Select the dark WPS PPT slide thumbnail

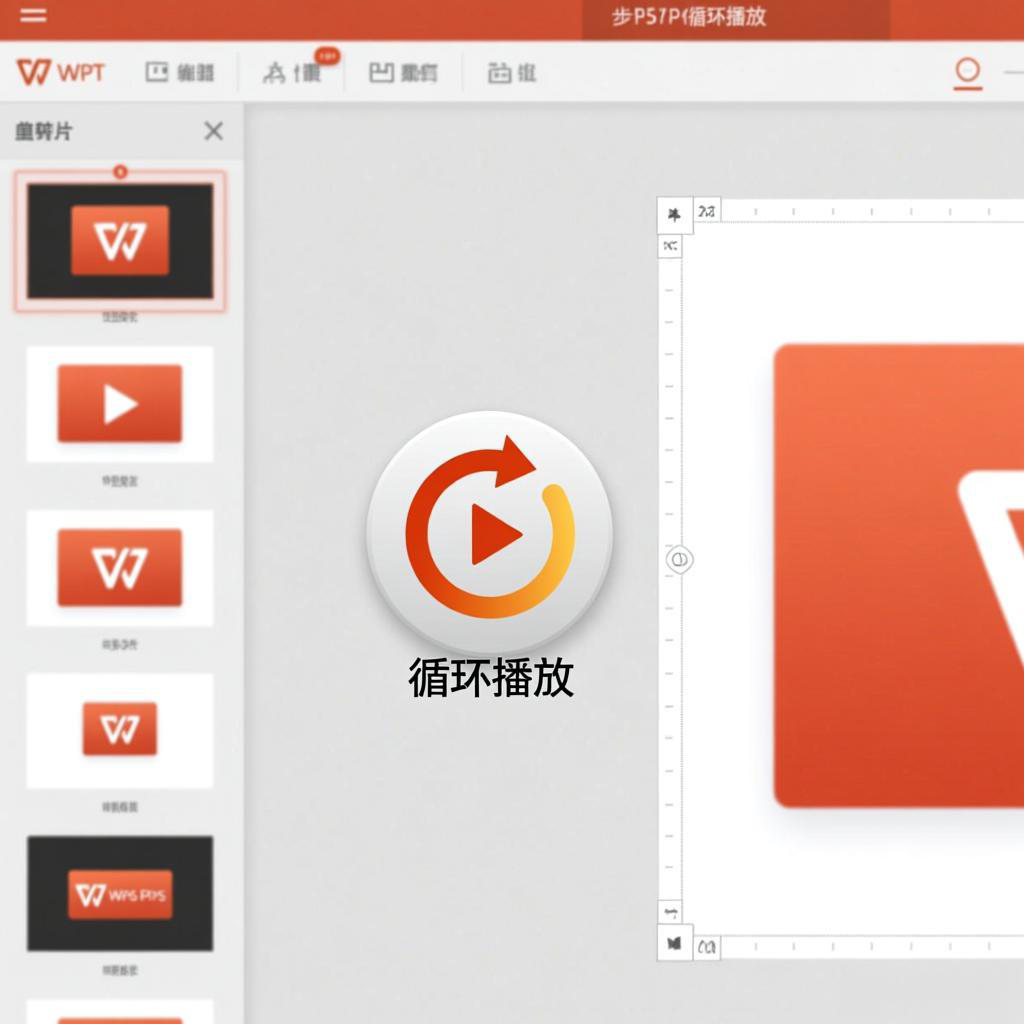(x=120, y=893)
